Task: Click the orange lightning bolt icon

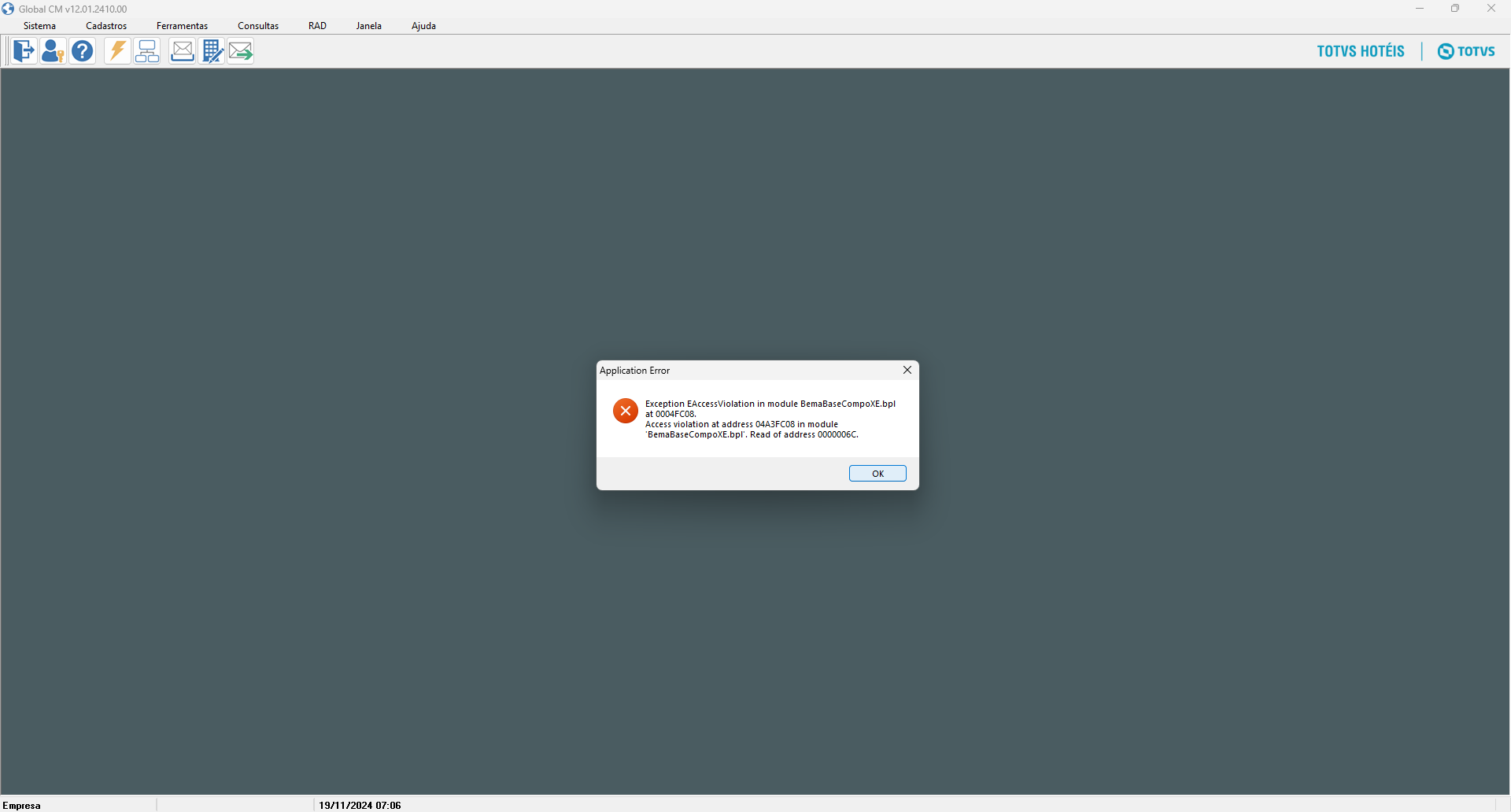Action: (x=117, y=51)
